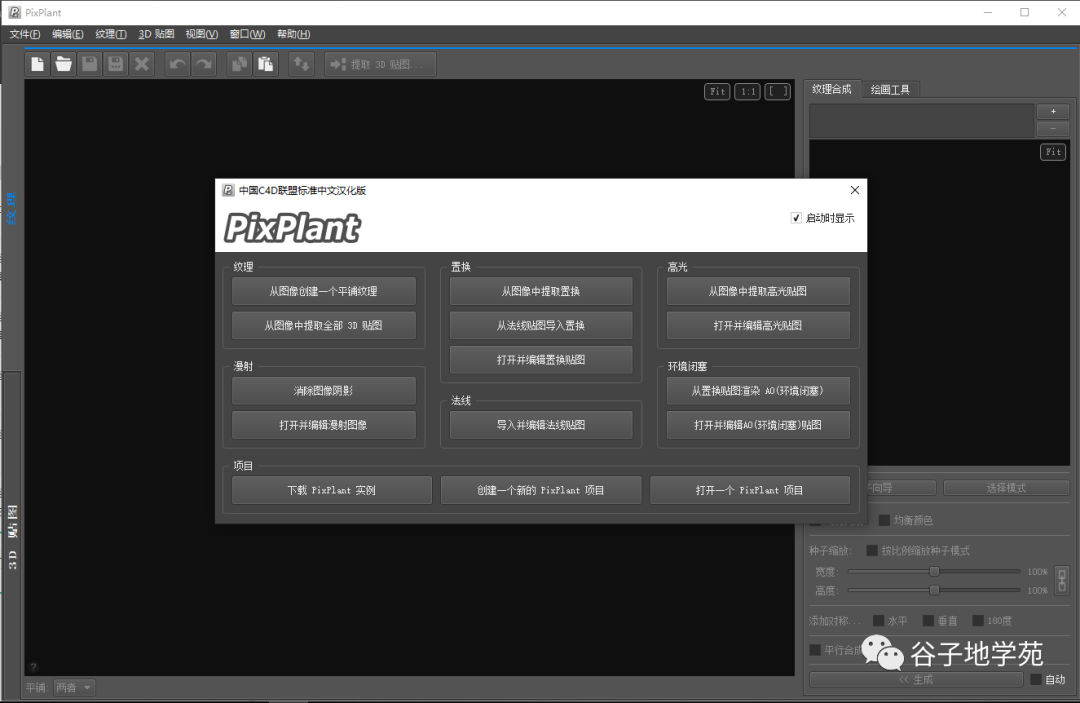Click the Close (X) toolbar icon
The width and height of the screenshot is (1080, 703).
(142, 64)
